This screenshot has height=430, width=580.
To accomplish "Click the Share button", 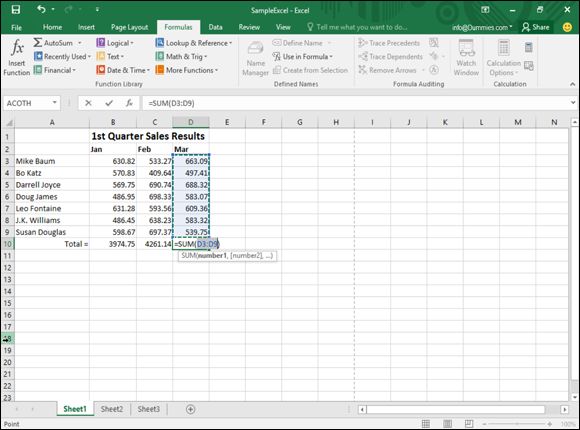I will 536,27.
